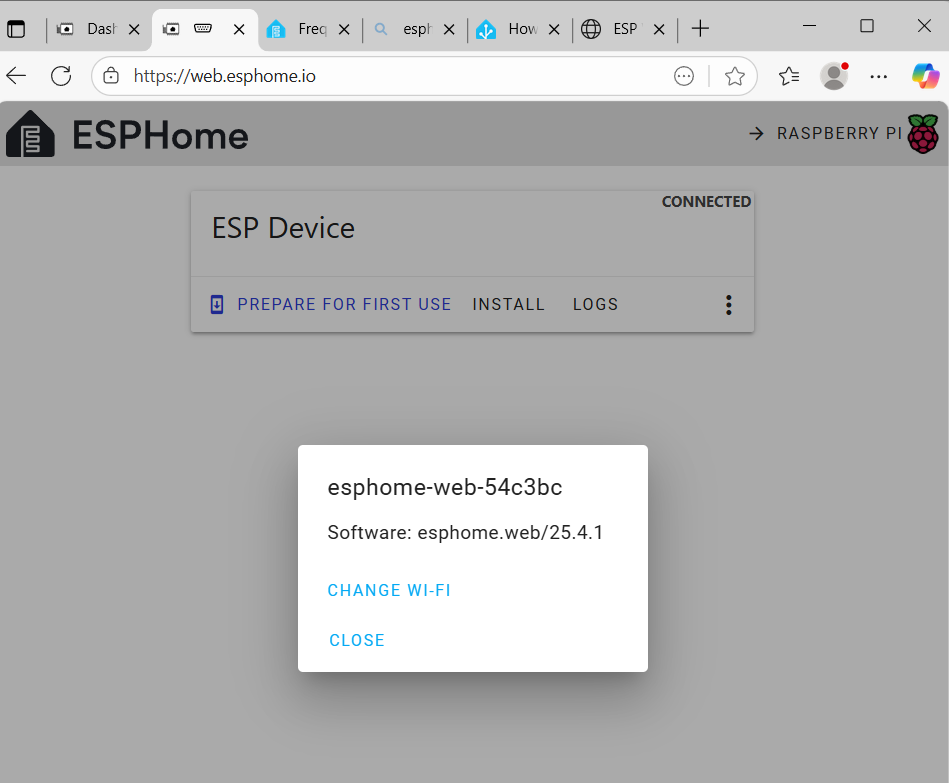Click CHANGE WI-FI in the dialog
Screen dimensions: 949x783
[389, 590]
